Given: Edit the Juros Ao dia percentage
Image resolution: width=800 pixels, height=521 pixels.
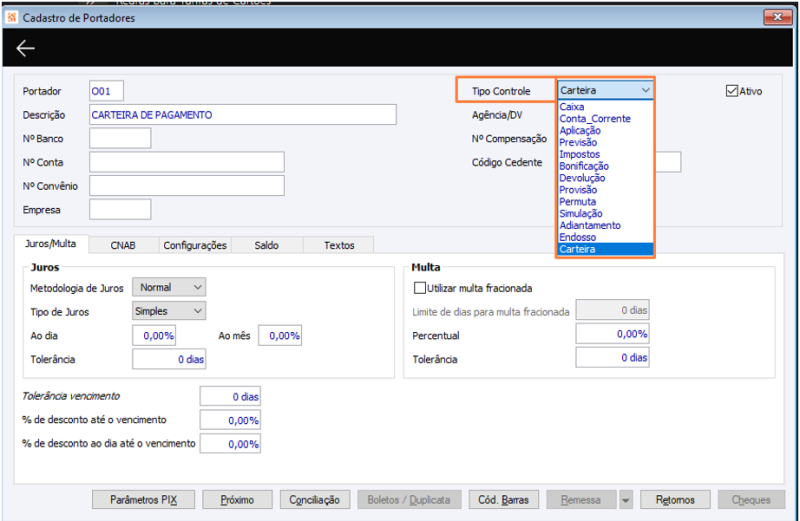Looking at the screenshot, I should click(154, 335).
